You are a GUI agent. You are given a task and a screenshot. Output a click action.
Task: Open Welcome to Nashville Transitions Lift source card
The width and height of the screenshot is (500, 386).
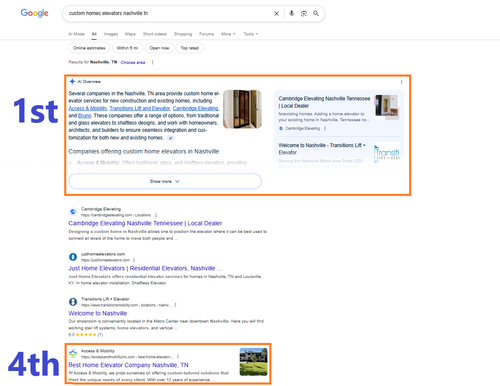pyautogui.click(x=322, y=149)
